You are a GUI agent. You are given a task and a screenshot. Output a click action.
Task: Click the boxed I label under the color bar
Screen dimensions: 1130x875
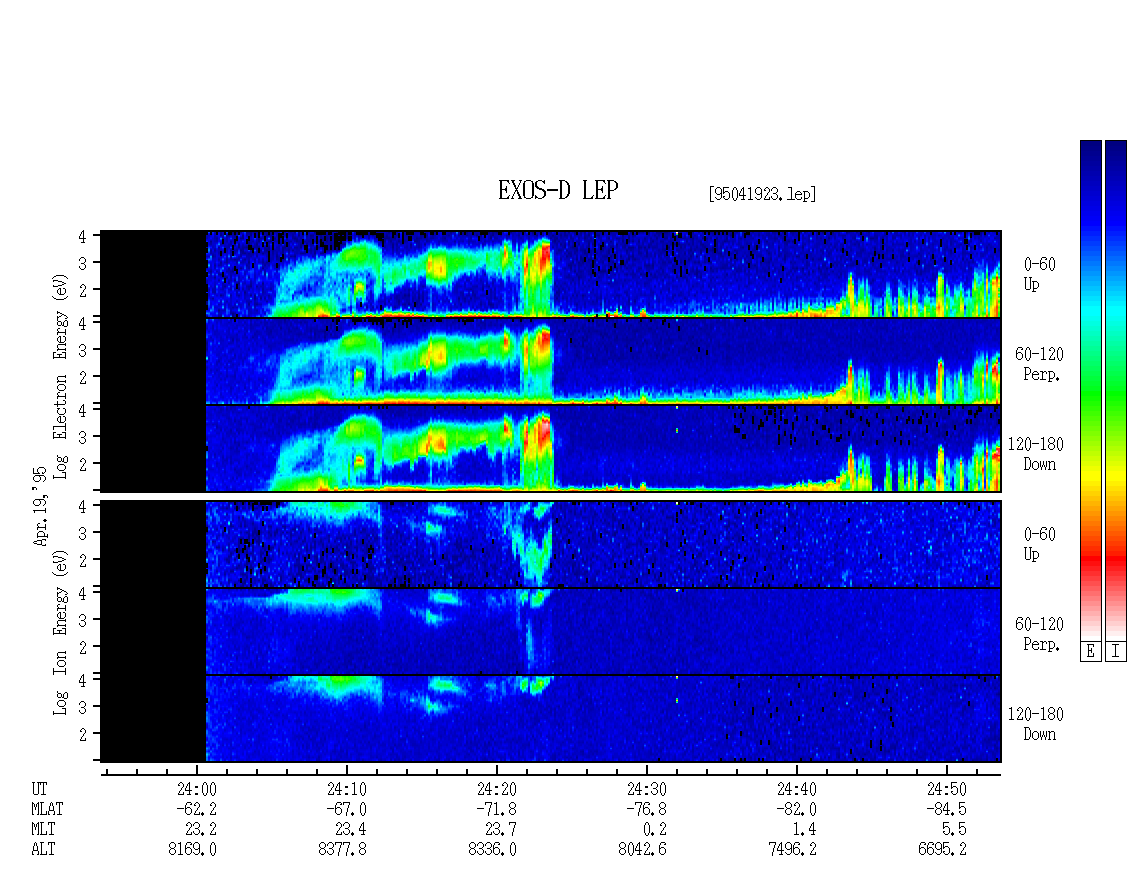click(1116, 651)
